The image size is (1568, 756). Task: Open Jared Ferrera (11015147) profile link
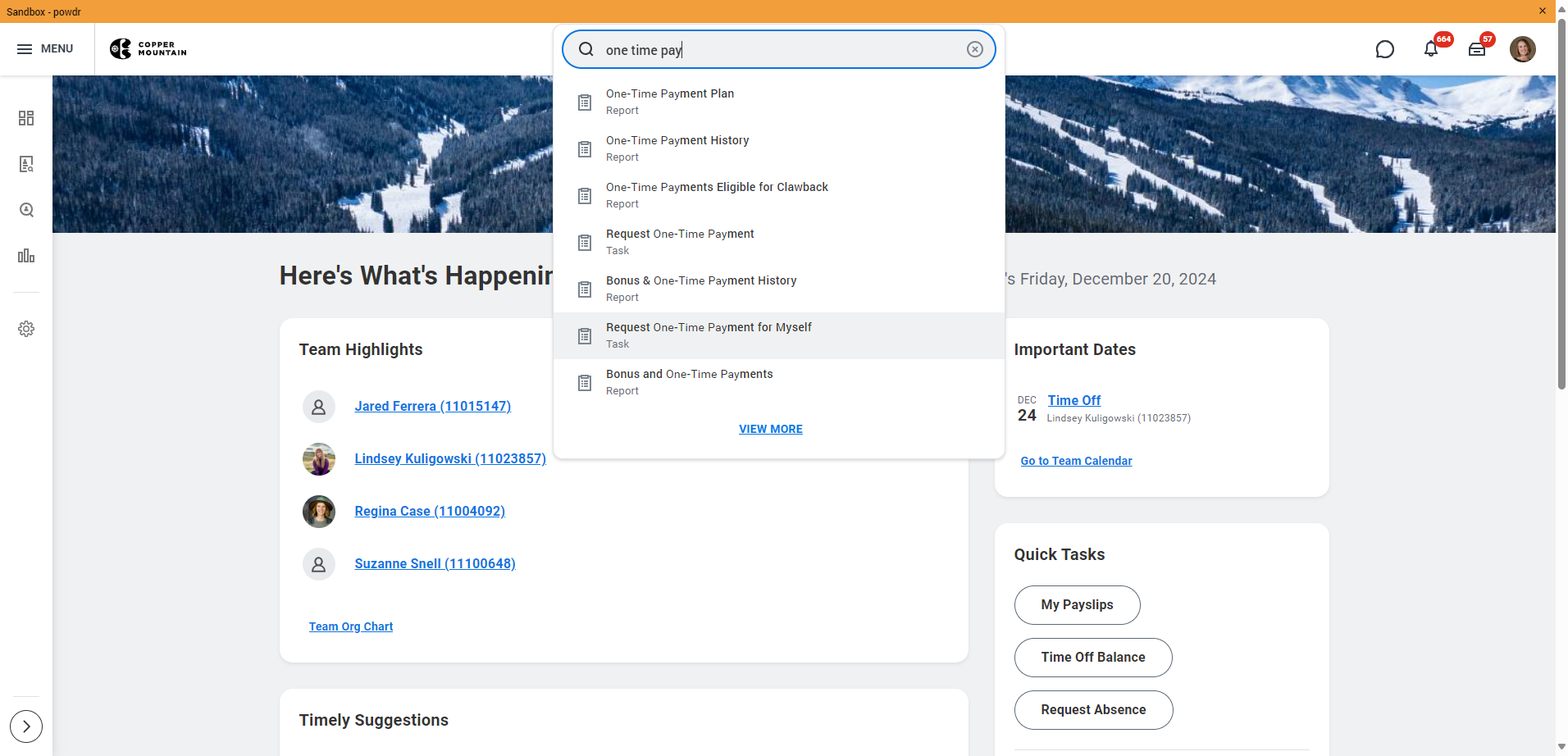tap(432, 406)
